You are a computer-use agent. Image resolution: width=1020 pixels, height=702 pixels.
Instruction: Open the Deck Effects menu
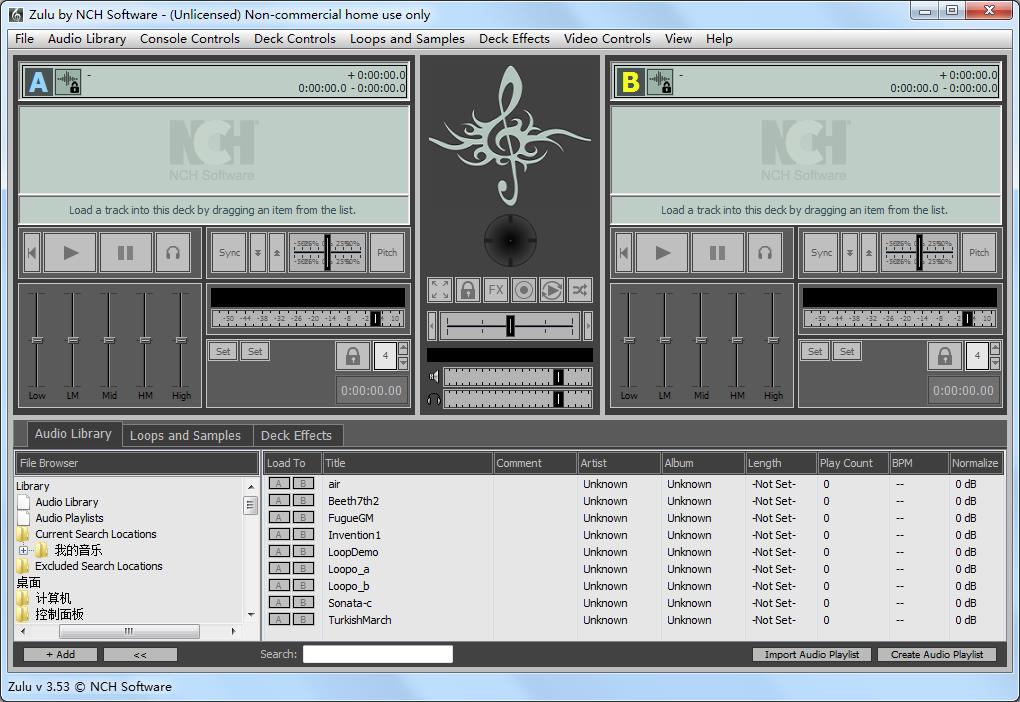514,38
